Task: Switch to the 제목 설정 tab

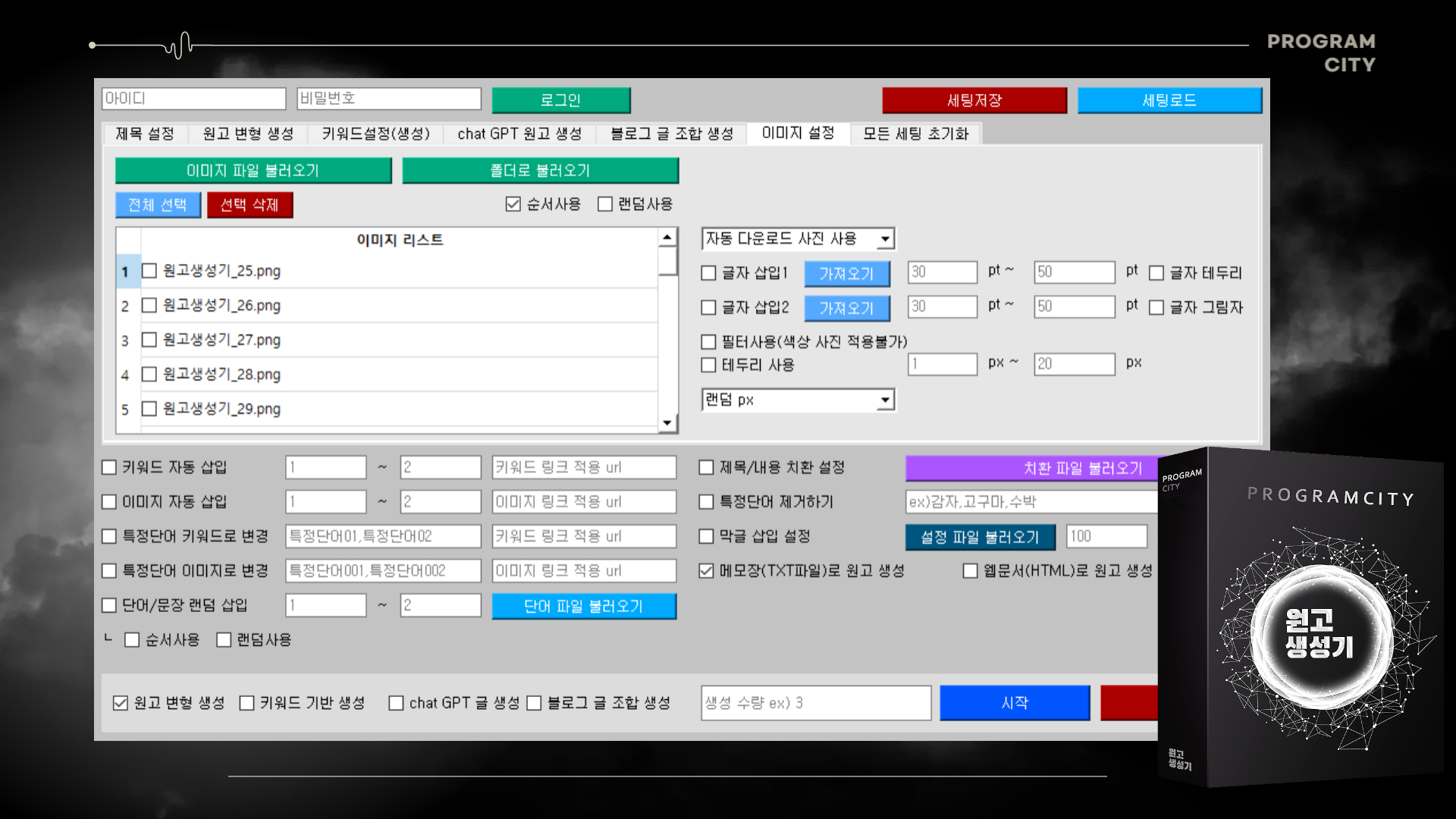Action: [145, 134]
